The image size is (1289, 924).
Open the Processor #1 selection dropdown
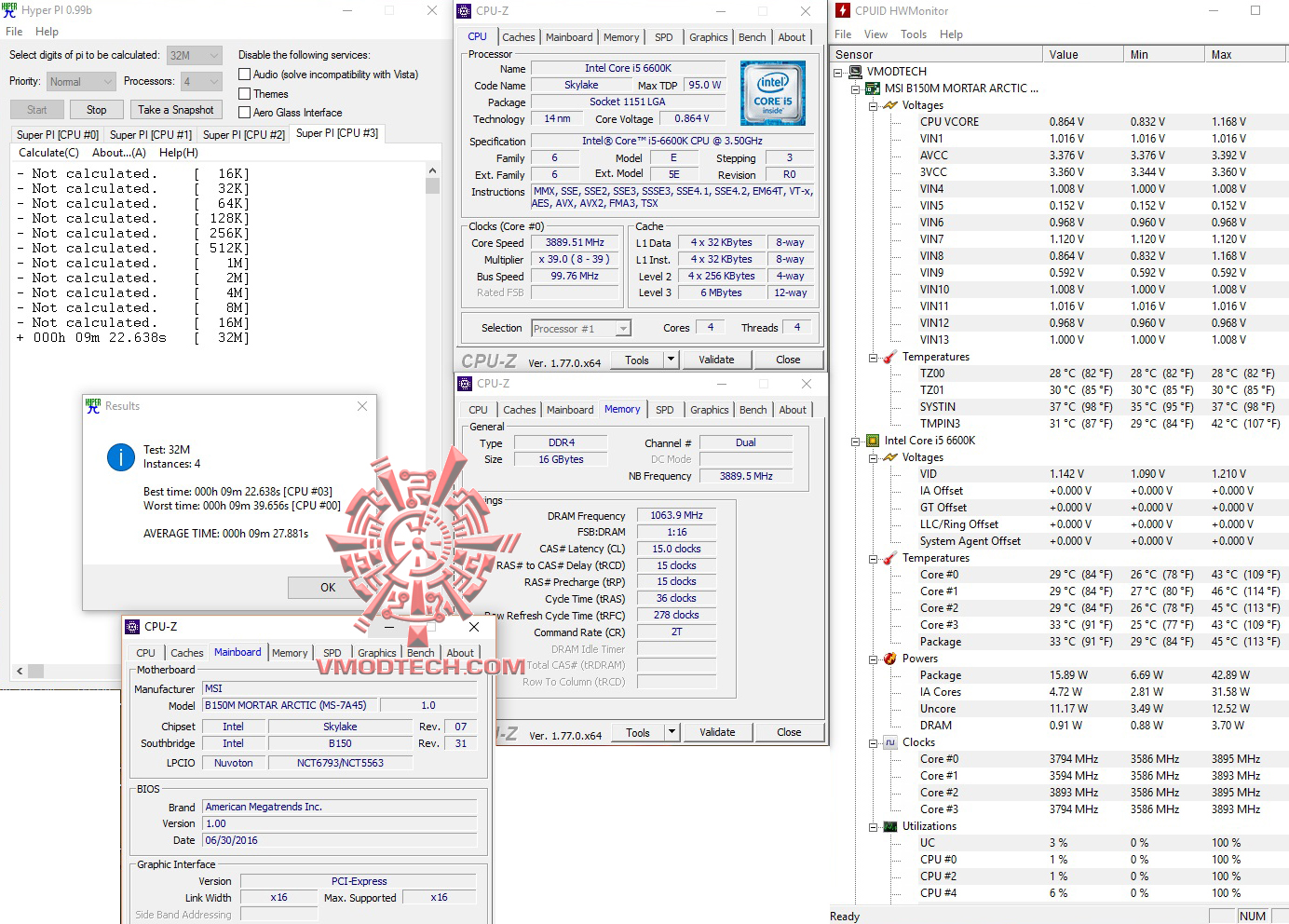click(581, 329)
